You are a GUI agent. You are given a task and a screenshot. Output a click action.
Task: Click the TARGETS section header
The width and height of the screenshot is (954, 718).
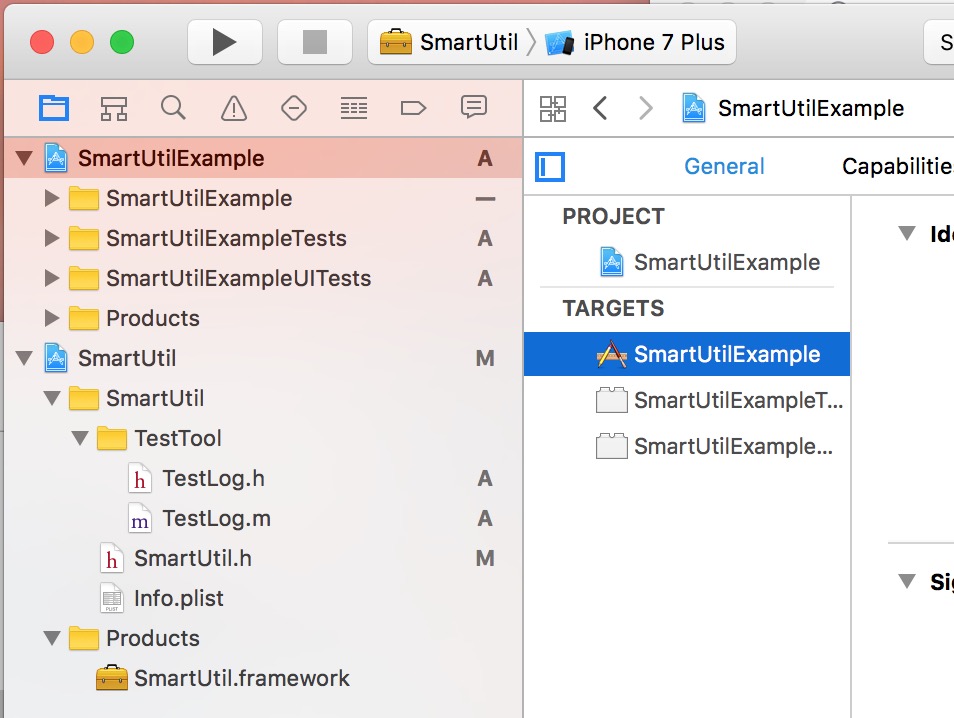pos(613,308)
